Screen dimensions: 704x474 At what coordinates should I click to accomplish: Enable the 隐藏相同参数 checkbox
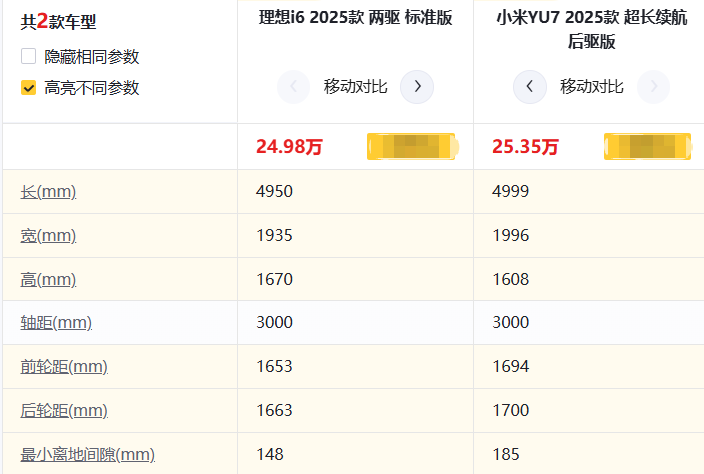pos(29,57)
